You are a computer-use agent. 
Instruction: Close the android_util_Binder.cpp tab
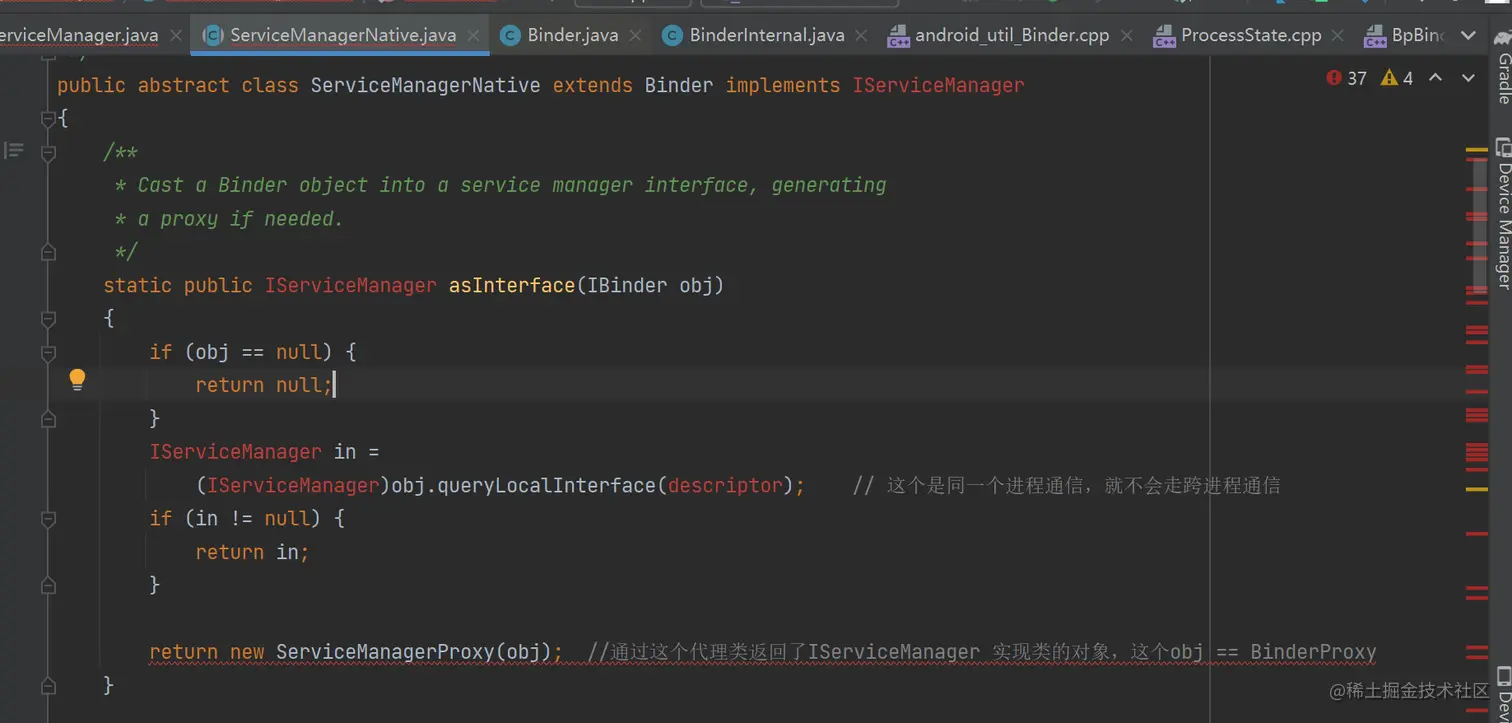coord(1127,35)
